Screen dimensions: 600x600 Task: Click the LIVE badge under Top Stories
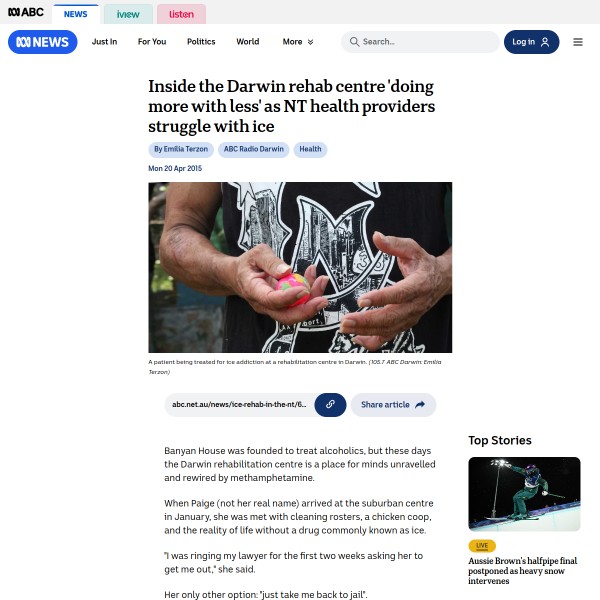[482, 546]
